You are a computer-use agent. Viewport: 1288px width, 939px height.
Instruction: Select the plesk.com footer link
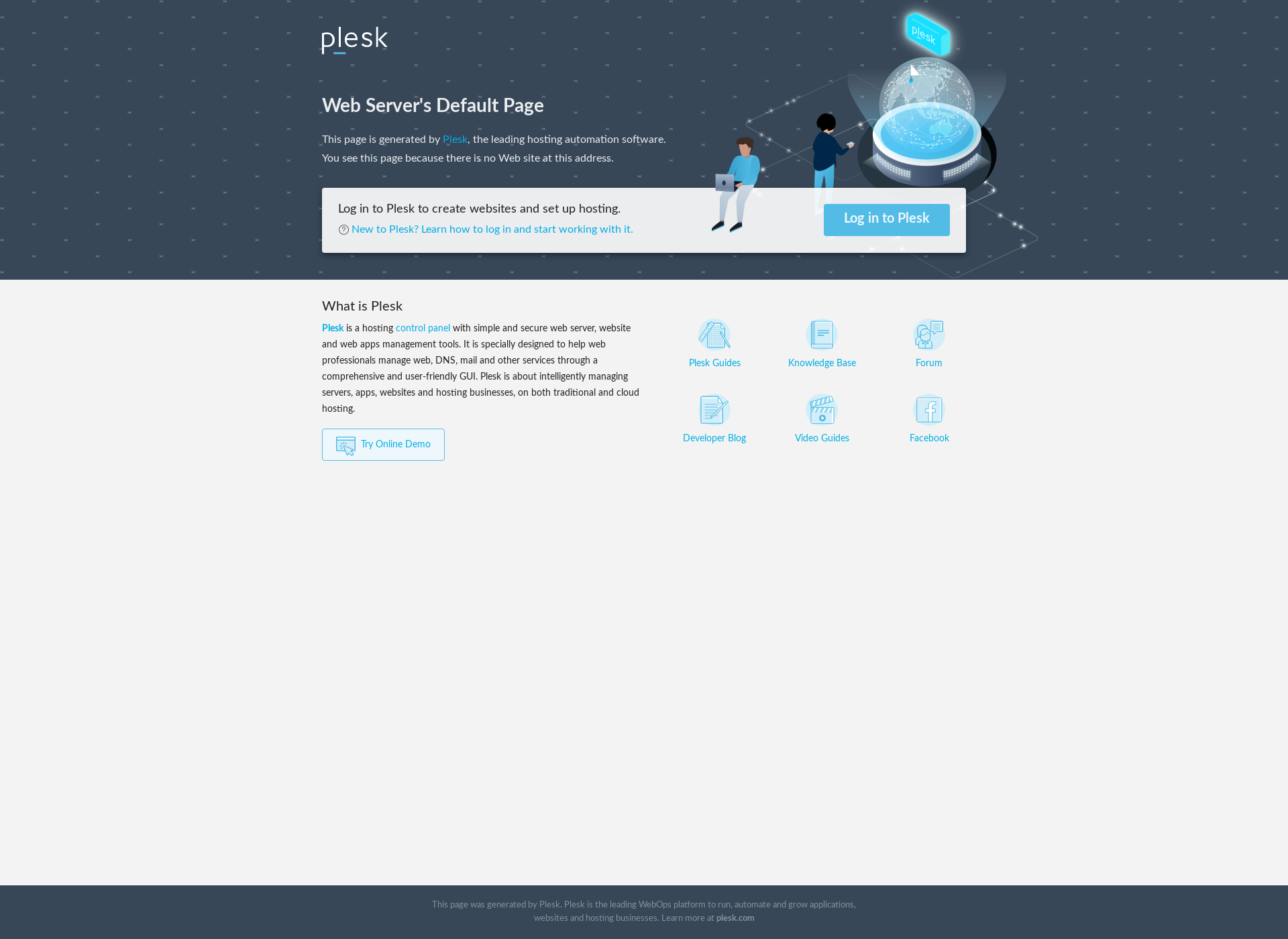[x=736, y=918]
